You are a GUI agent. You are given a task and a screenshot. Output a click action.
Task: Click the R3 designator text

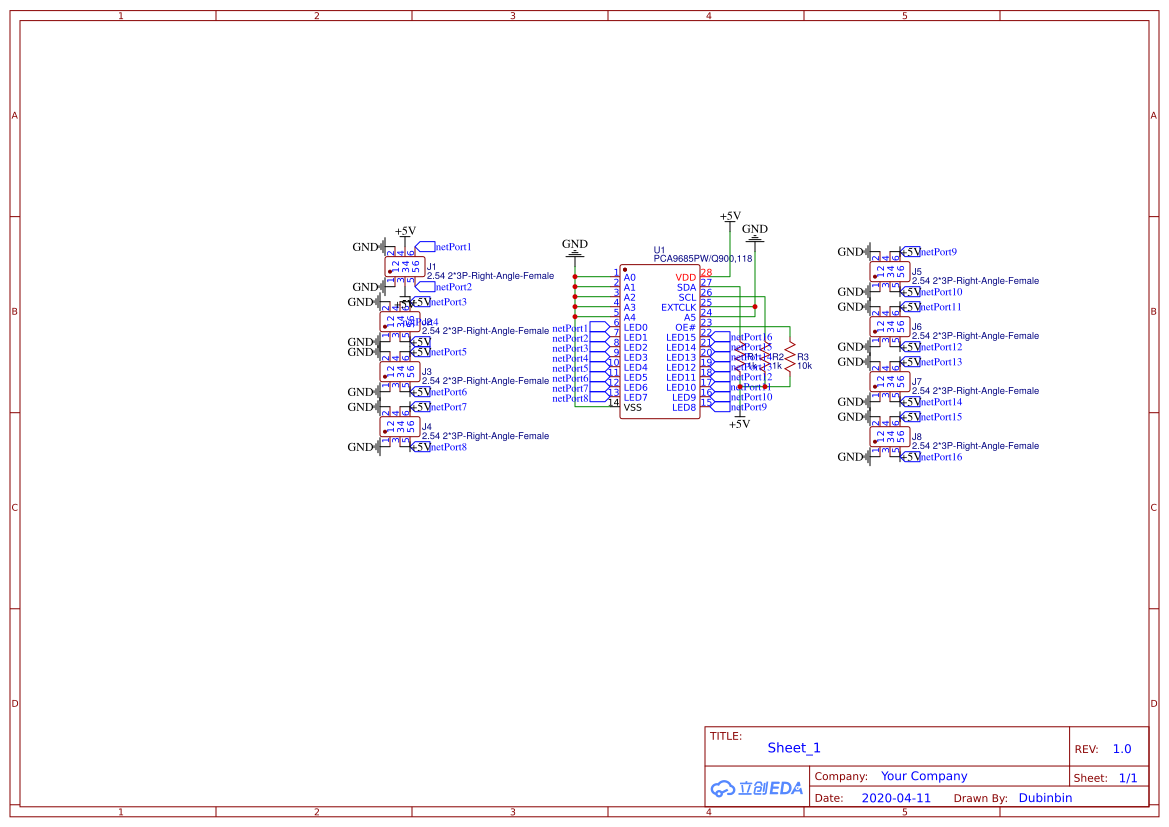click(x=803, y=357)
